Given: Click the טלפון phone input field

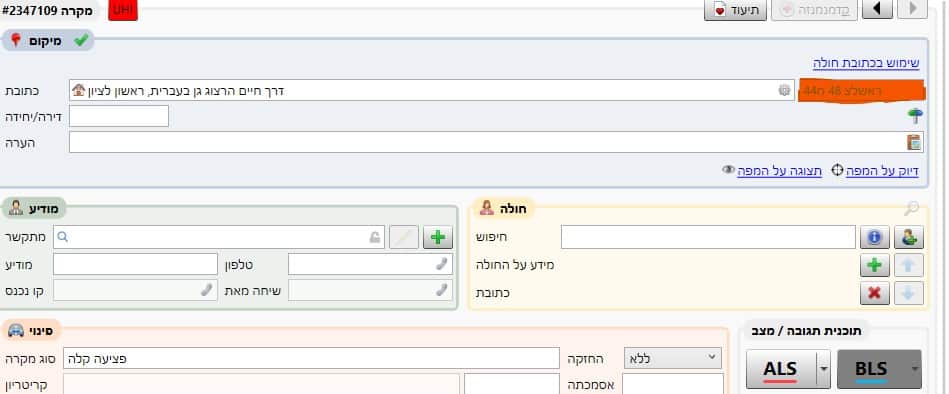Looking at the screenshot, I should pos(370,264).
